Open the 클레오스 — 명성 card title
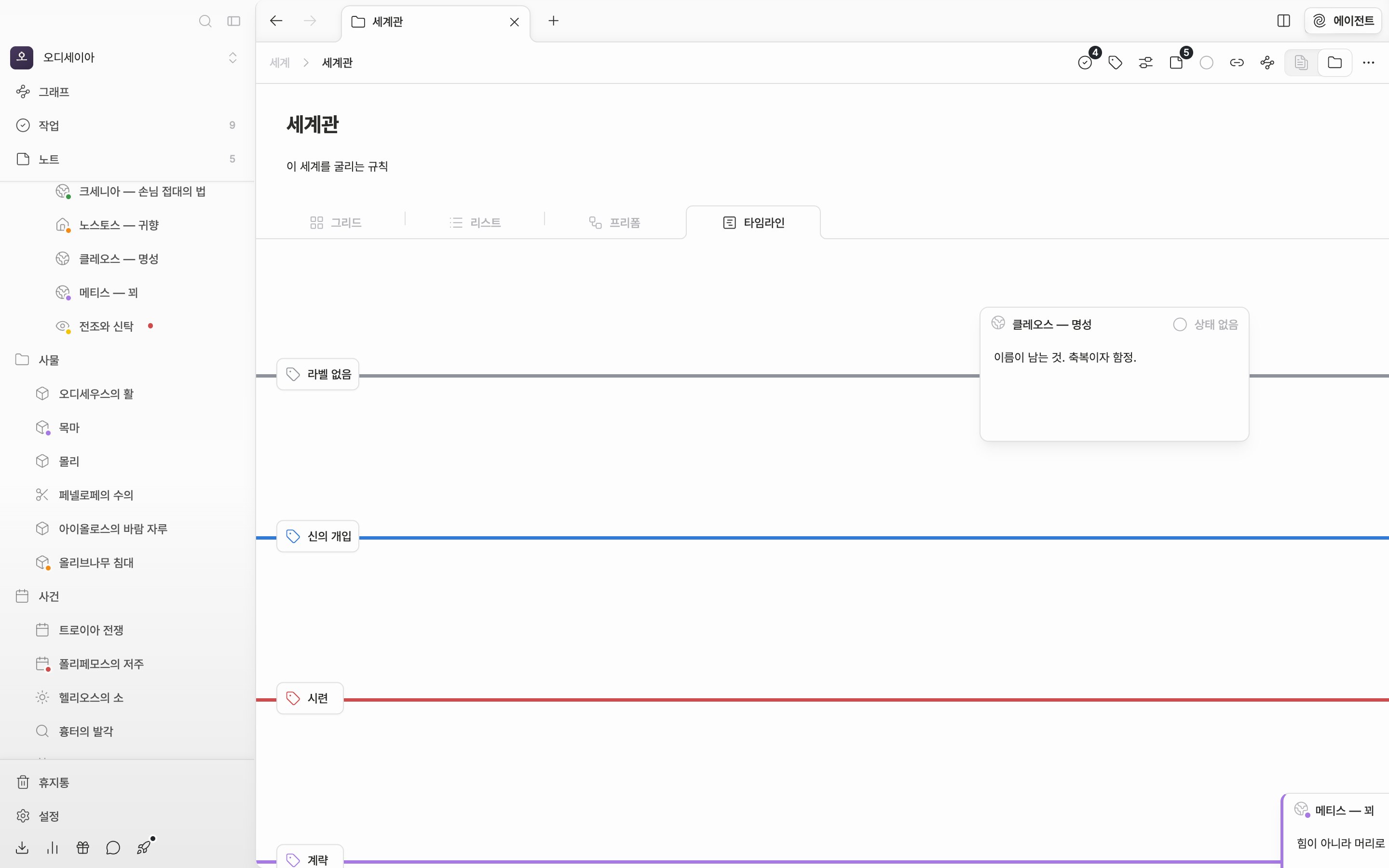 tap(1051, 325)
